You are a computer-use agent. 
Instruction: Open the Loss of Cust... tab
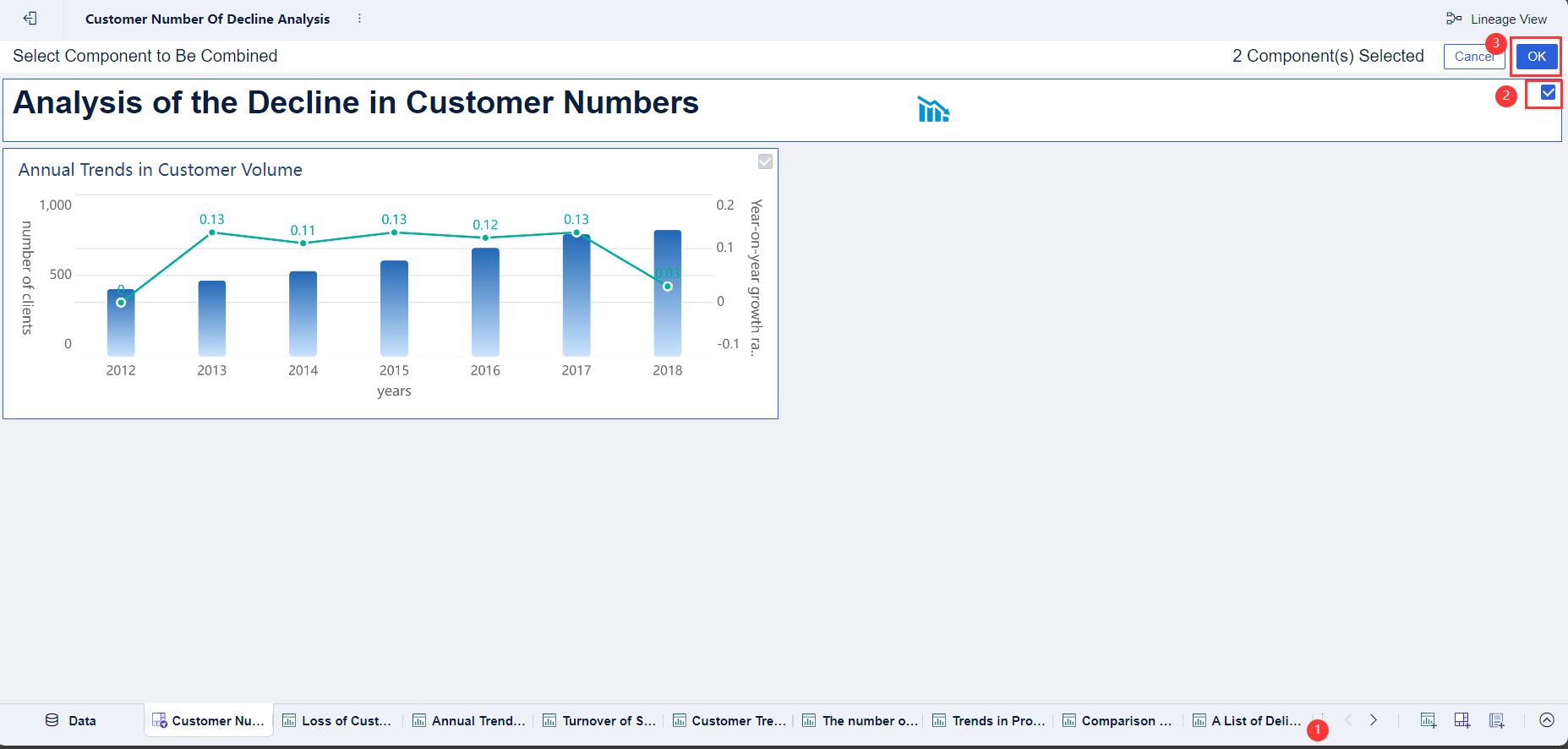[x=336, y=720]
